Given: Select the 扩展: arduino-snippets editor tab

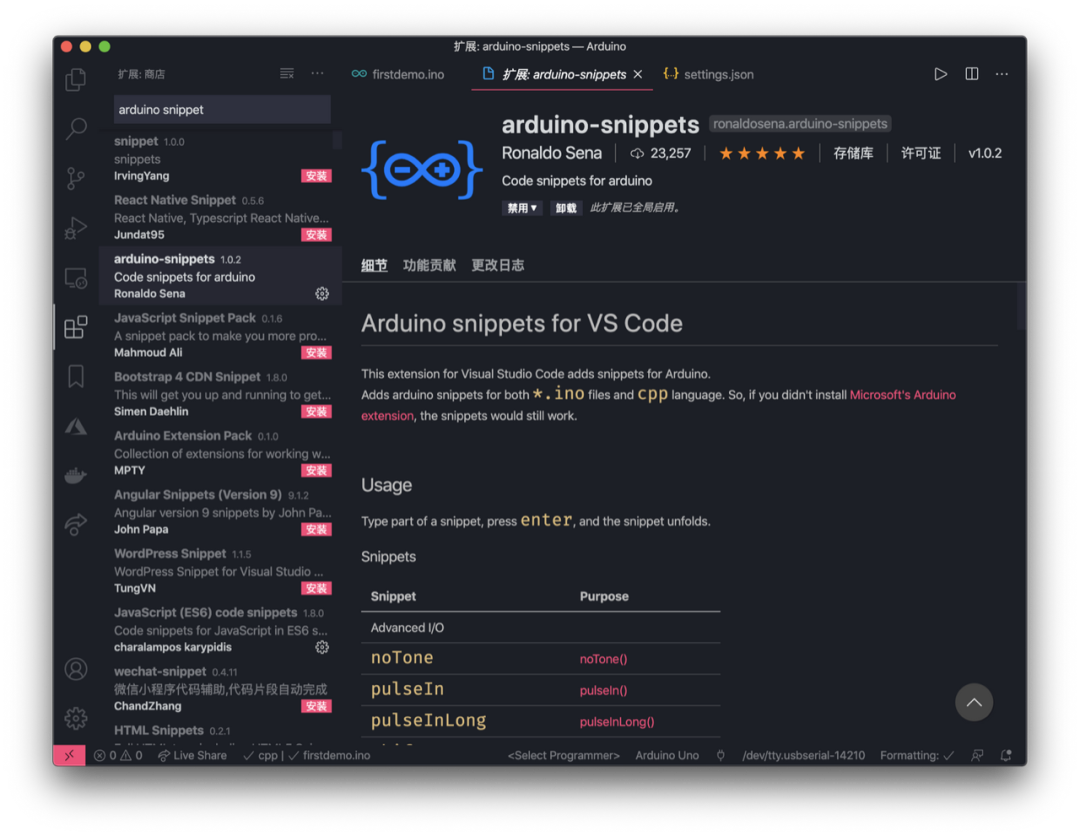Looking at the screenshot, I should click(x=563, y=74).
